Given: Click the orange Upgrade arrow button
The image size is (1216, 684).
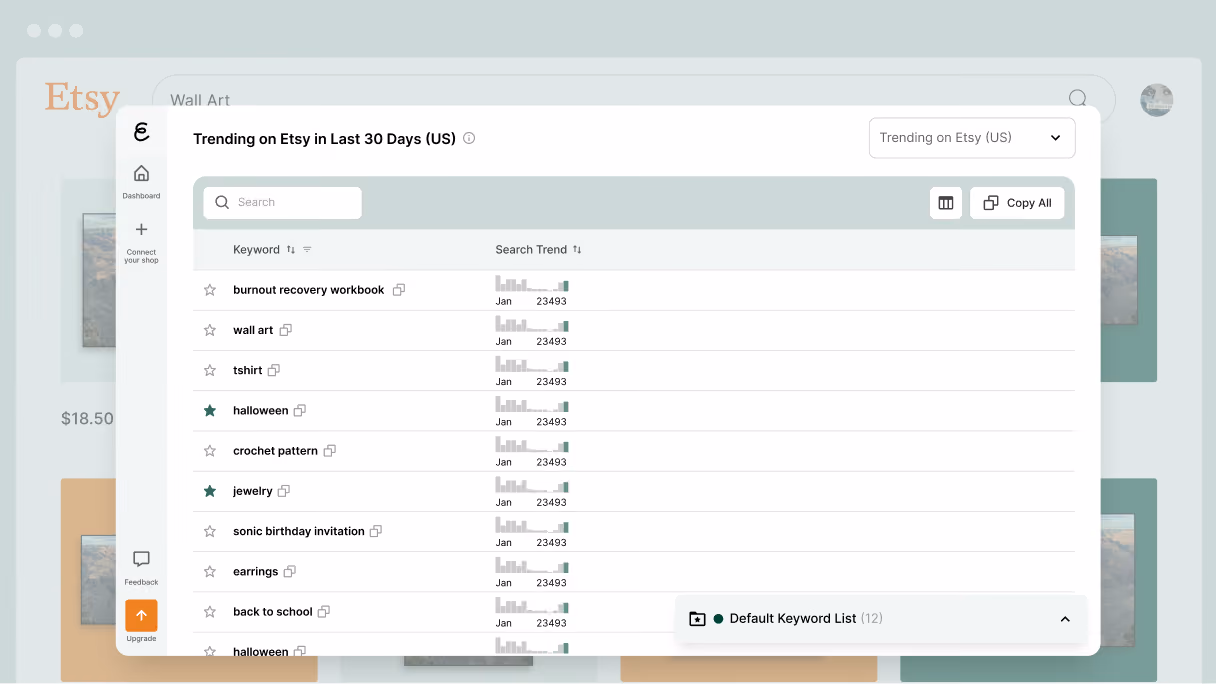Looking at the screenshot, I should click(x=141, y=615).
